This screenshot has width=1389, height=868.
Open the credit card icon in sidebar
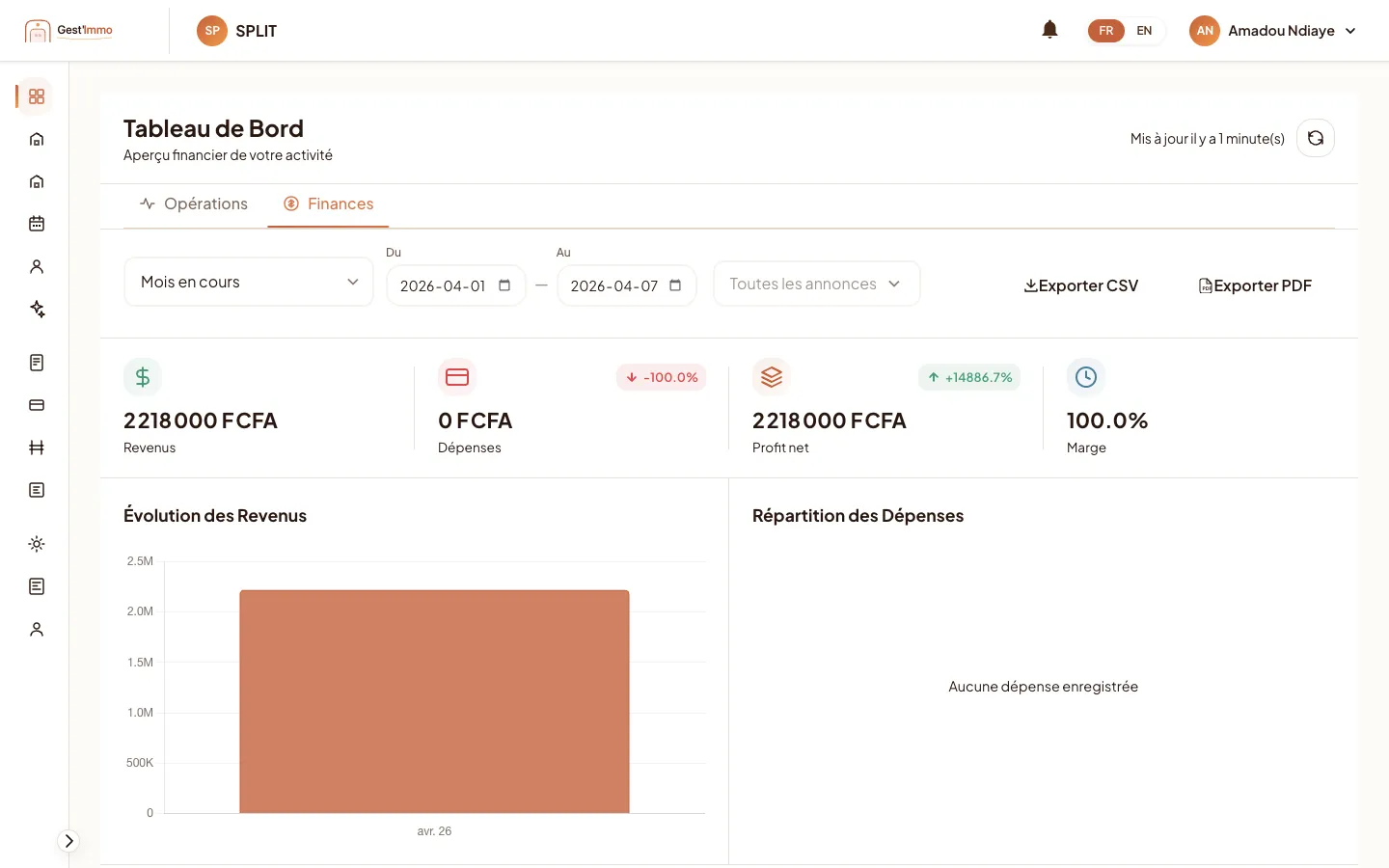click(x=37, y=405)
